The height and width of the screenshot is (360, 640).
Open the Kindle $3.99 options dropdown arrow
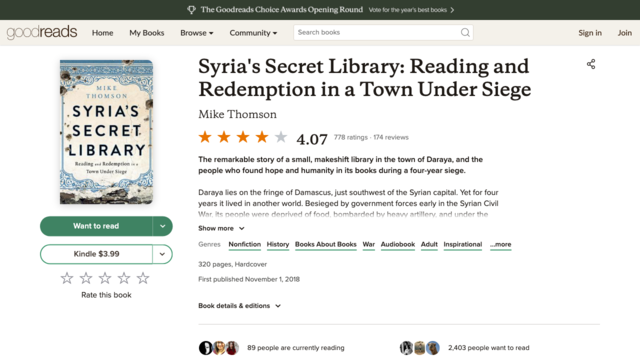coord(162,254)
